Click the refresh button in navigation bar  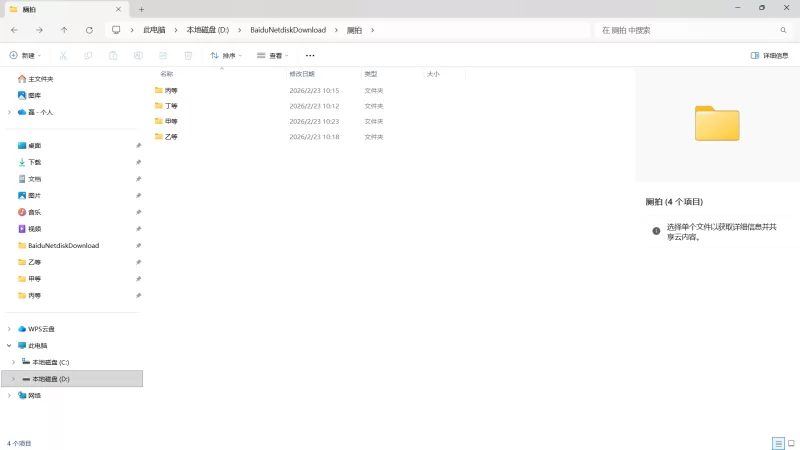point(89,30)
